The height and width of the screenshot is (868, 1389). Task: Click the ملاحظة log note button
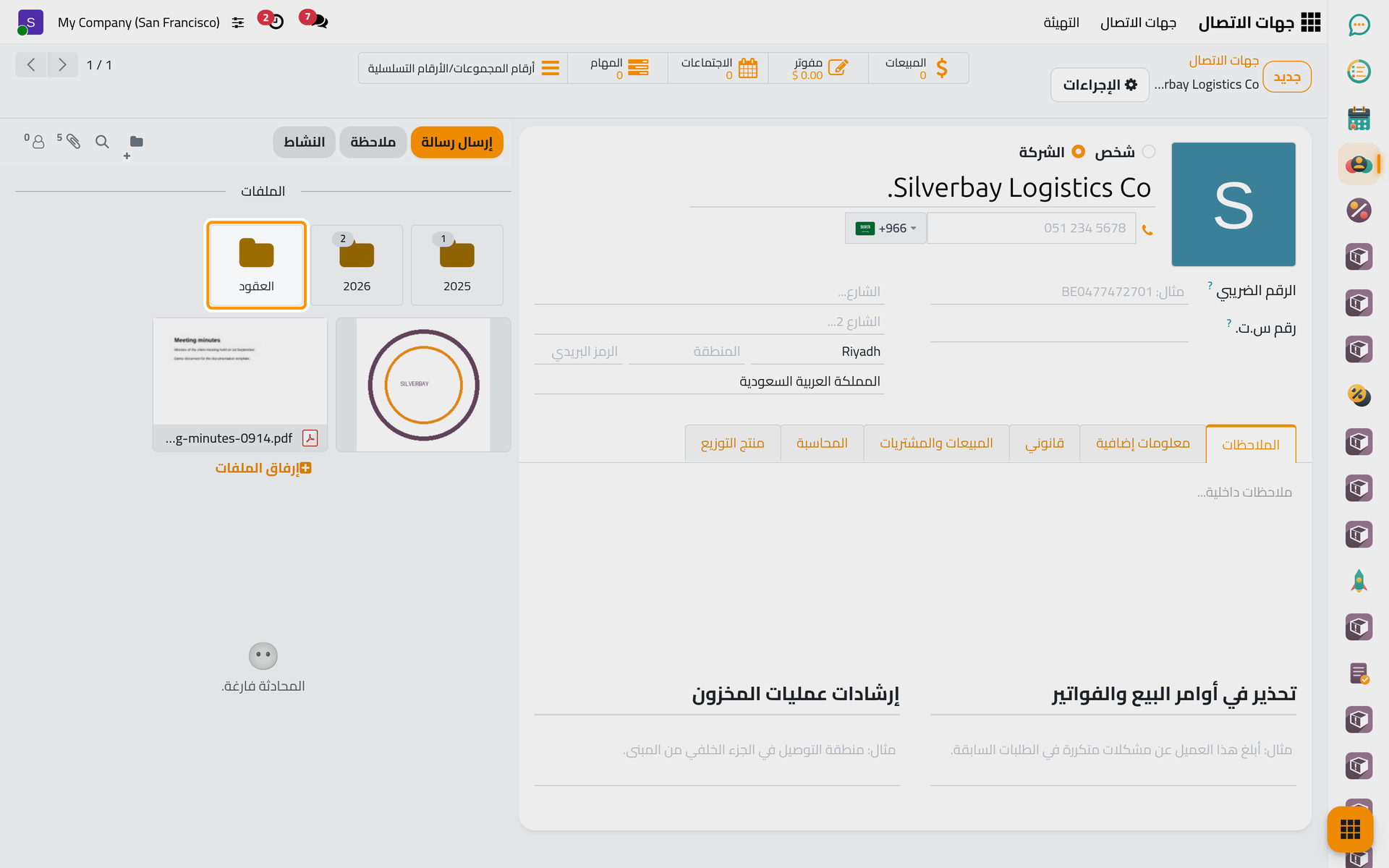tap(373, 142)
